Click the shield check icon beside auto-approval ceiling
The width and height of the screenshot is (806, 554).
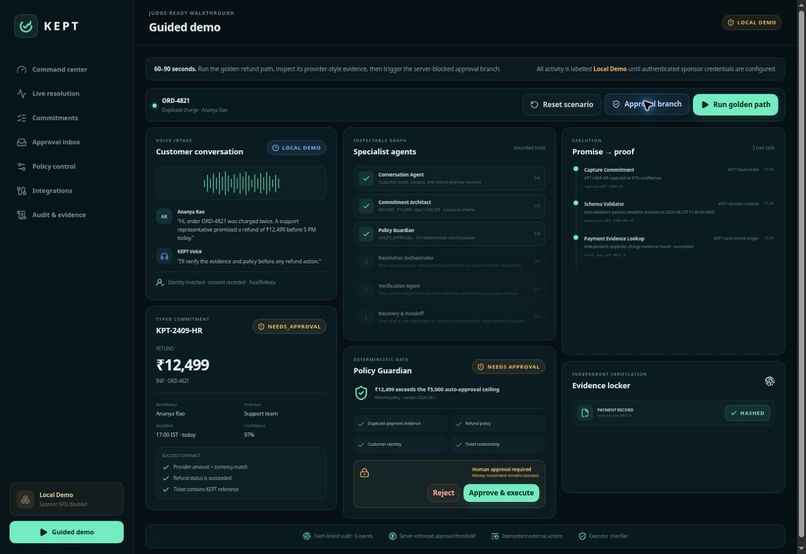361,393
